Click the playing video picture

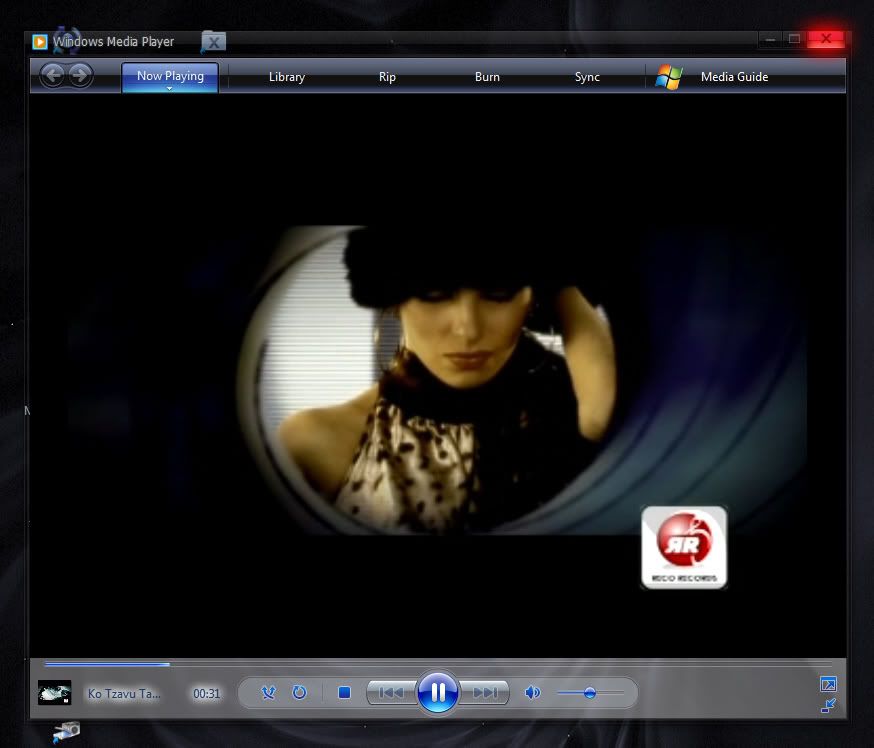438,380
